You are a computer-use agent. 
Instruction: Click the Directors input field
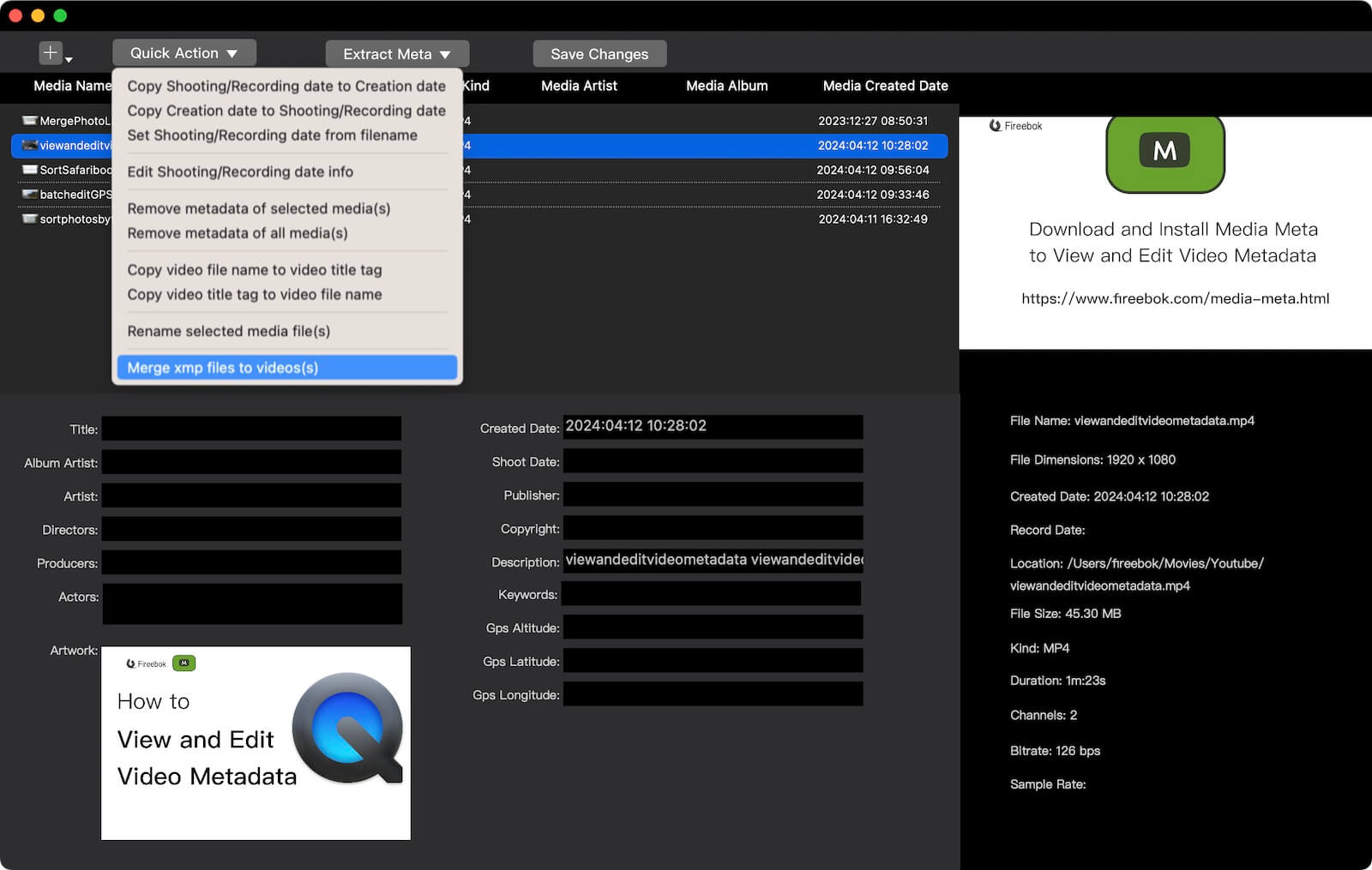point(251,529)
